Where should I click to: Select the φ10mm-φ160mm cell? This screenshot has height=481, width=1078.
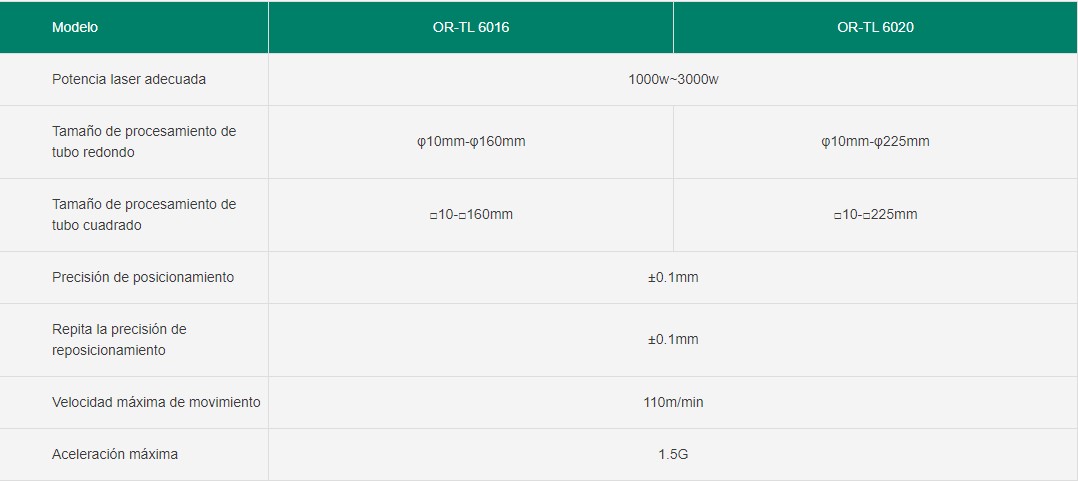point(471,142)
